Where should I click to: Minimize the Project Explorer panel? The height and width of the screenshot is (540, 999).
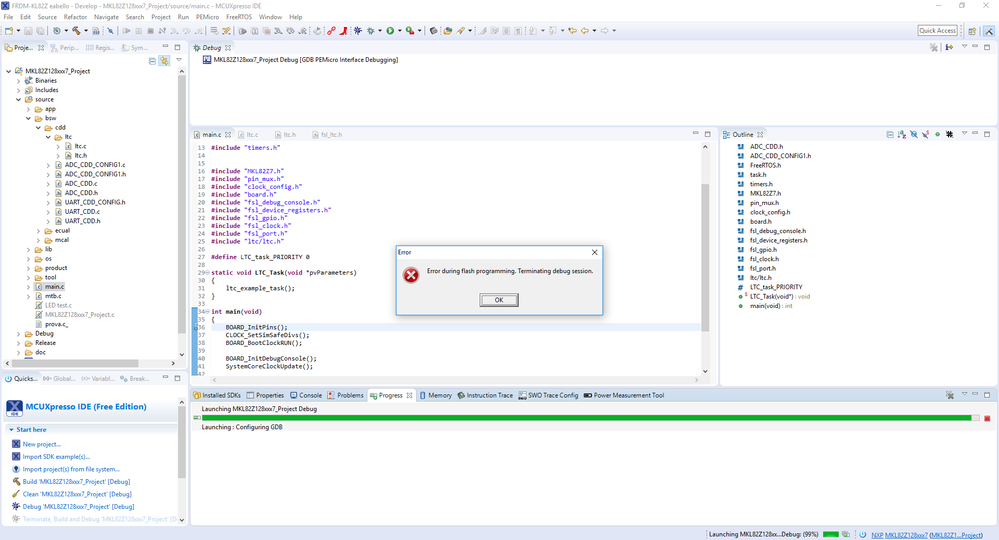pyautogui.click(x=166, y=47)
